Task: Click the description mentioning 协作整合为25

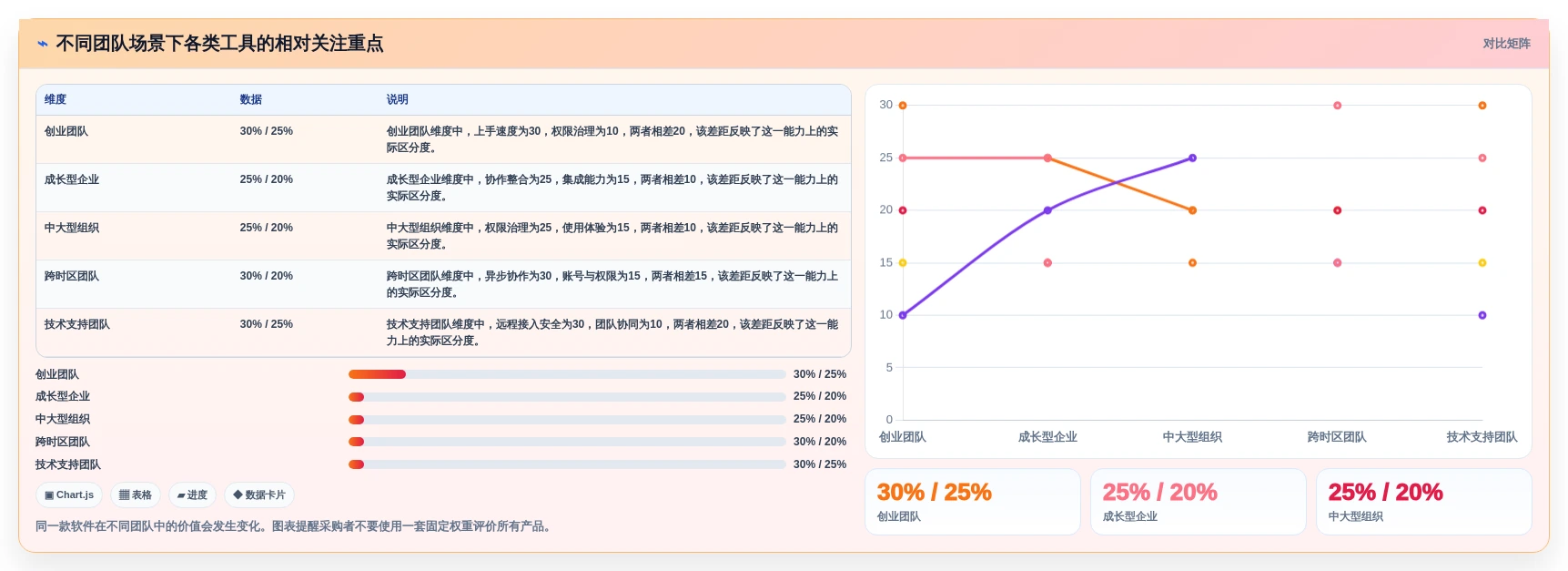Action: click(x=612, y=188)
